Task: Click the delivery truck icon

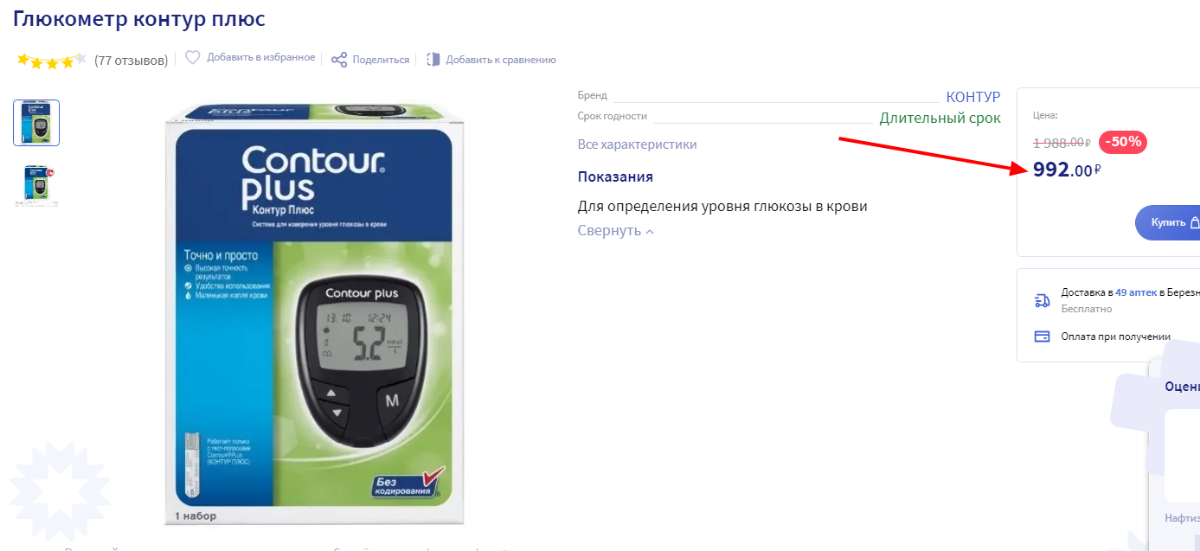Action: (x=1042, y=300)
